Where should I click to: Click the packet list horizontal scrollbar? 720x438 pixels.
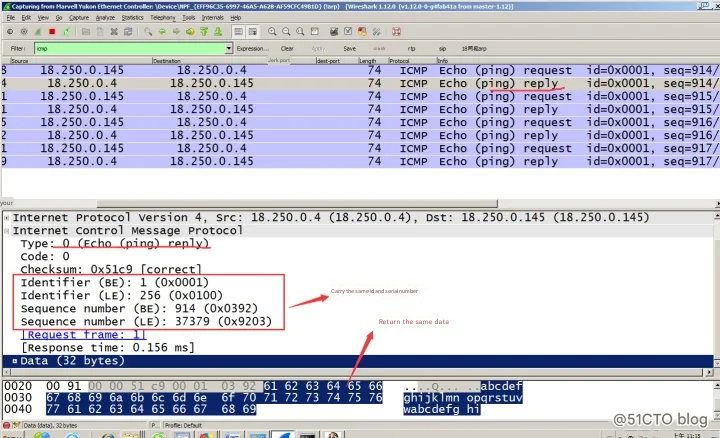[297, 203]
